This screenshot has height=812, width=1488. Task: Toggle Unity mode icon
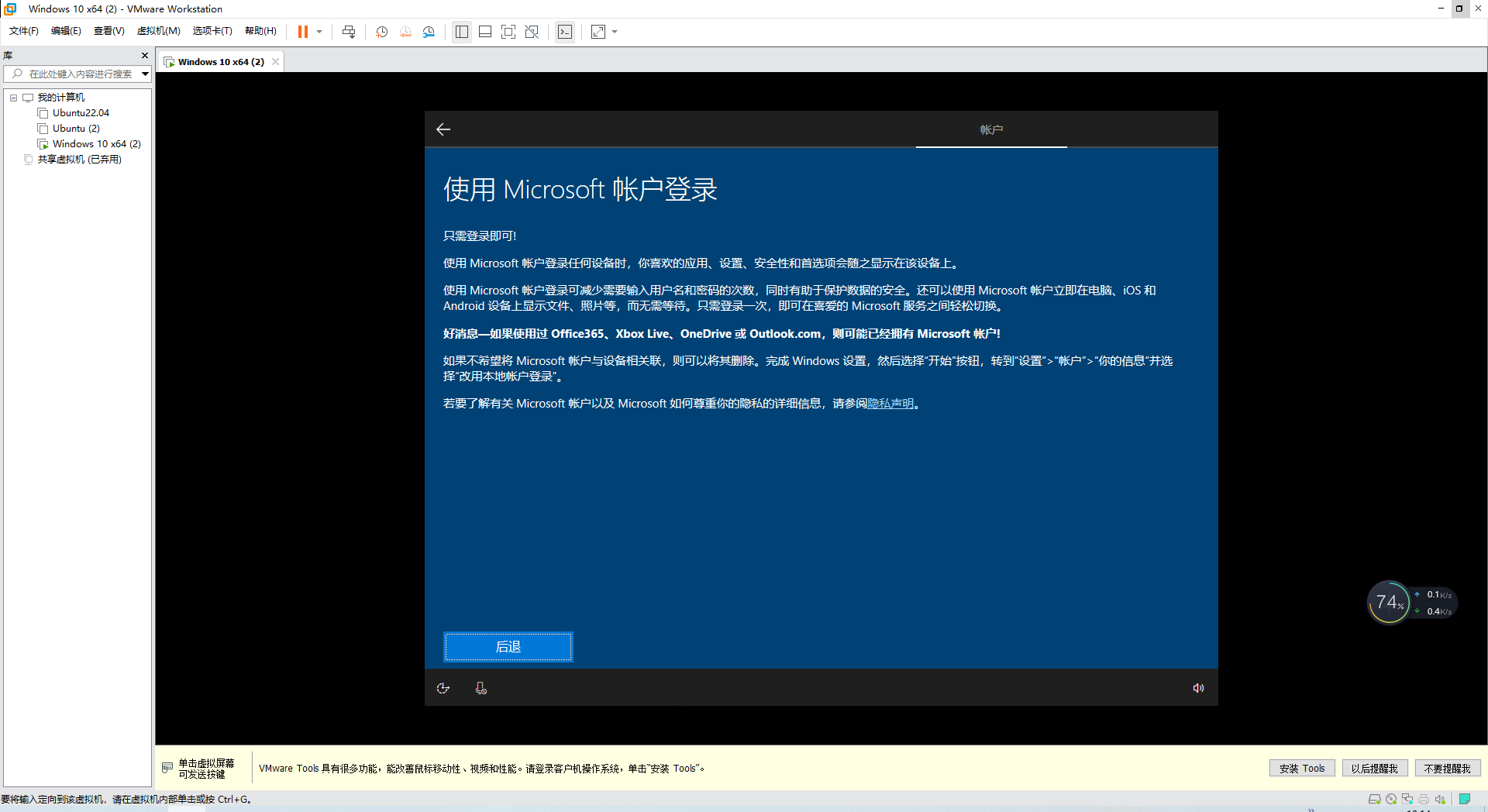coord(532,32)
